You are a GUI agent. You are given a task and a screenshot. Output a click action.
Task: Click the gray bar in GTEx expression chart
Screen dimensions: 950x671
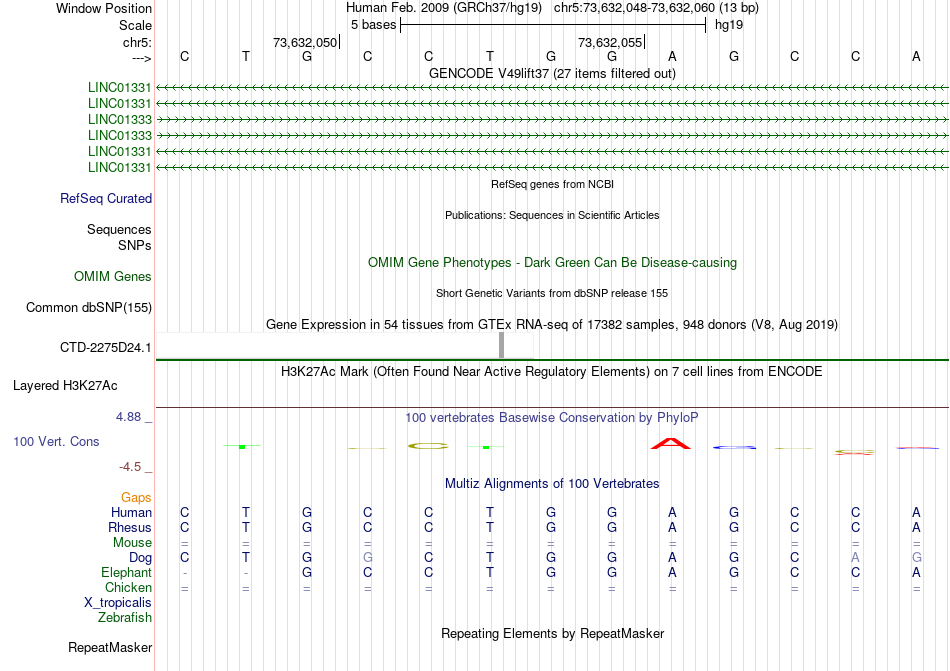pos(501,345)
